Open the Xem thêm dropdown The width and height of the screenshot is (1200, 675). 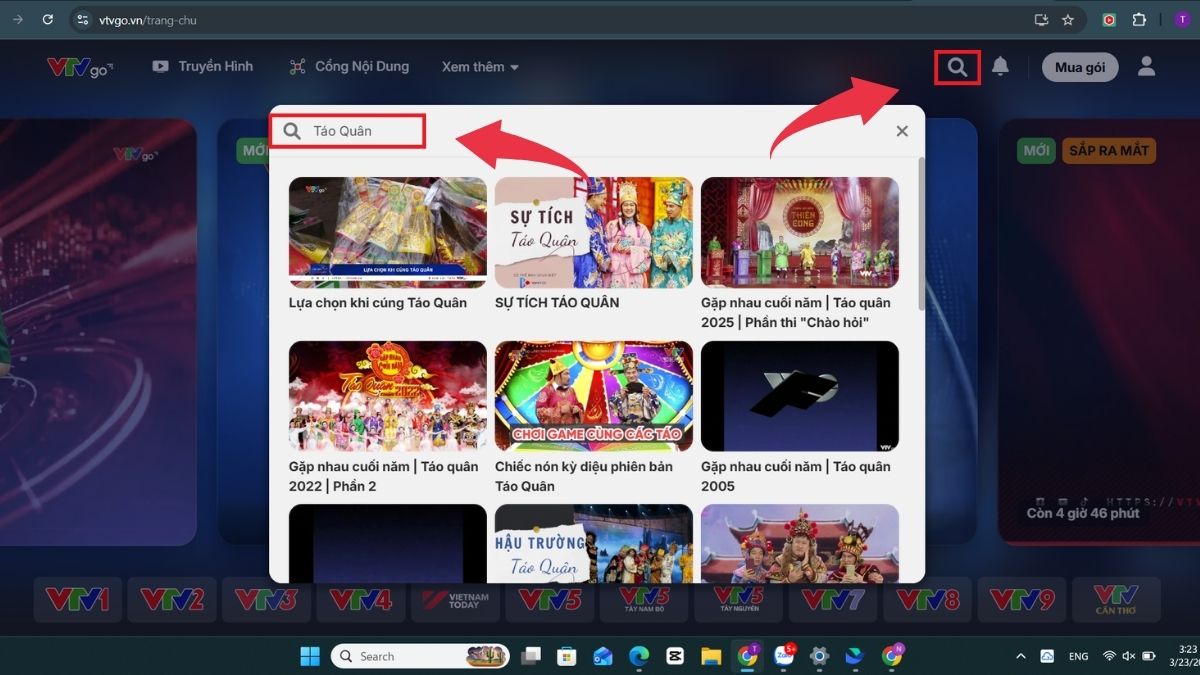coord(480,67)
